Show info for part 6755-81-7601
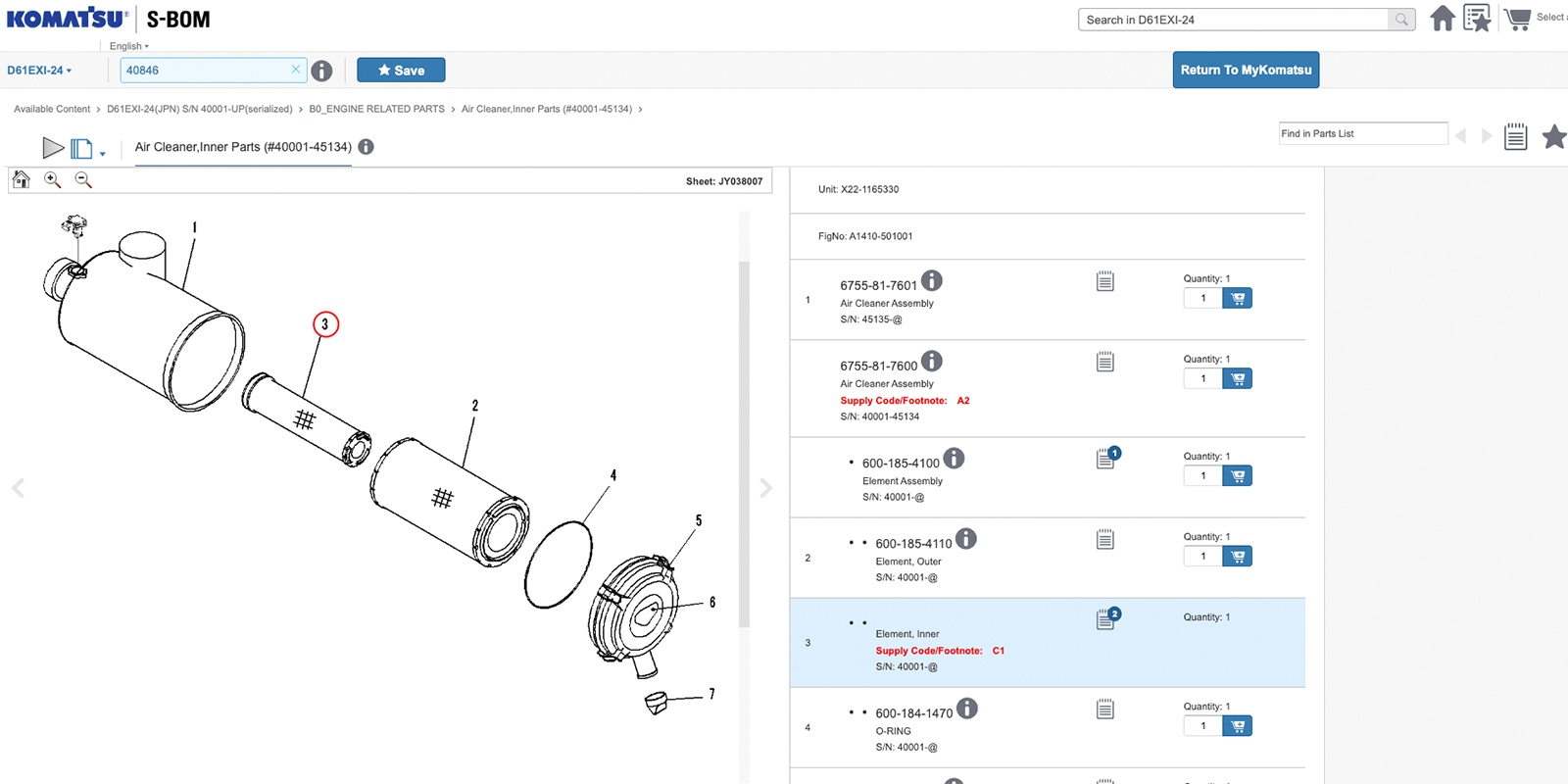The width and height of the screenshot is (1568, 784). [932, 280]
